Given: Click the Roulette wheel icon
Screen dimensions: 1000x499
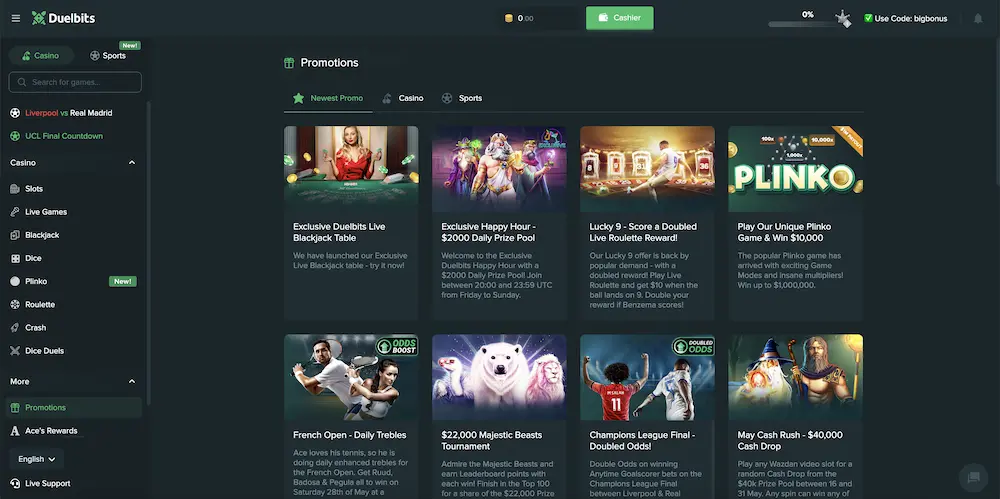Looking at the screenshot, I should click(15, 305).
